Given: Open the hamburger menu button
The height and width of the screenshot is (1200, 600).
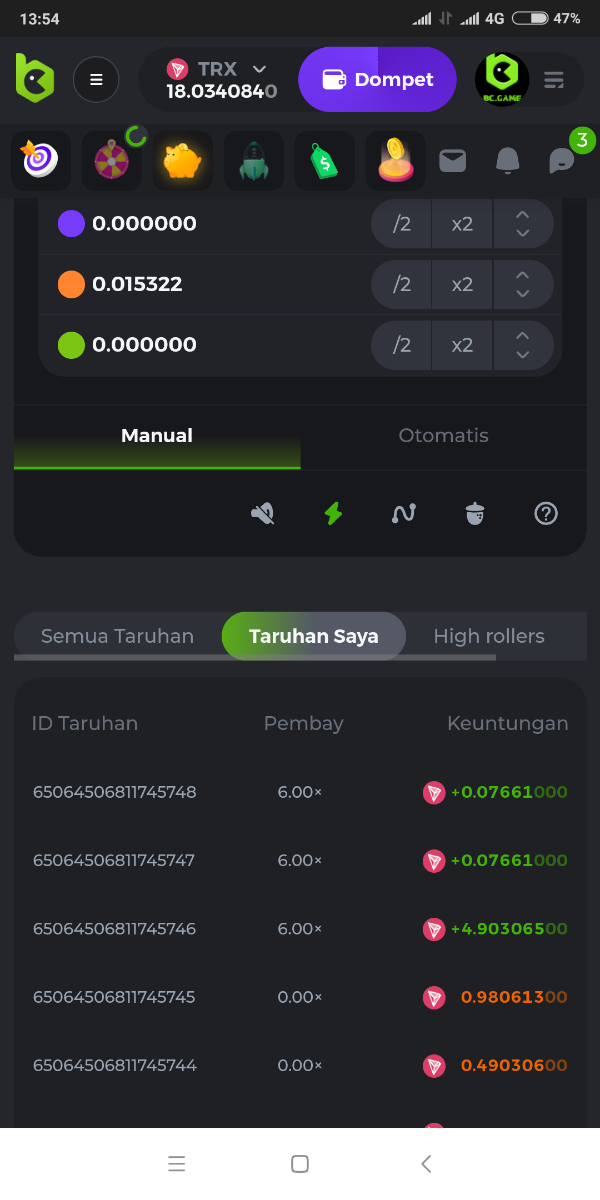Looking at the screenshot, I should tap(96, 80).
